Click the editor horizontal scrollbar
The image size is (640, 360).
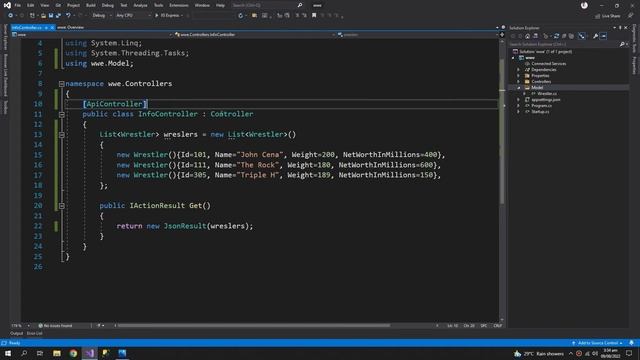click(253, 326)
